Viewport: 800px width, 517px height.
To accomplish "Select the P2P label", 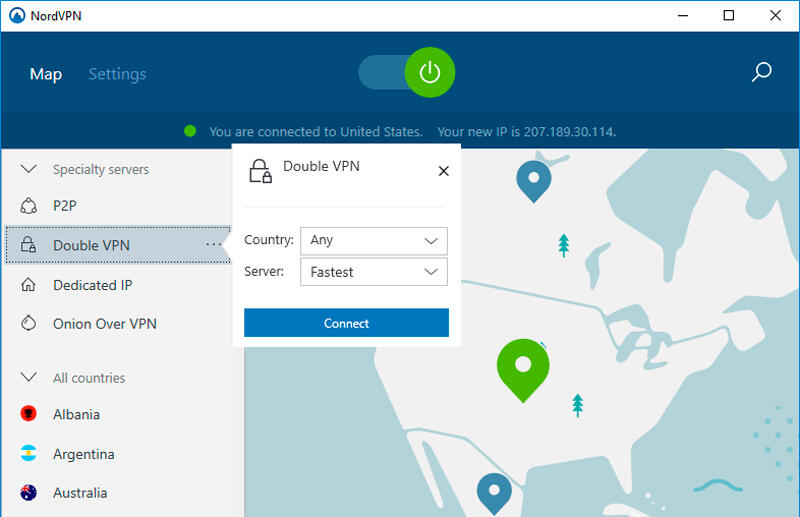I will 65,206.
